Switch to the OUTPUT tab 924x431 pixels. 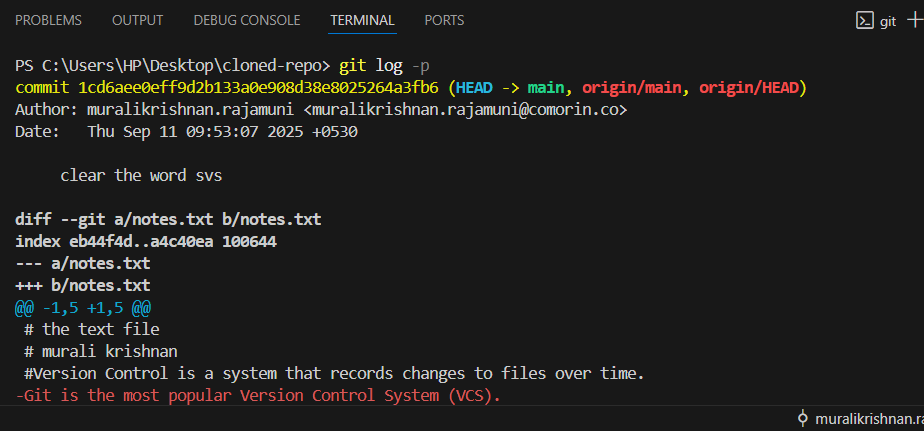pyautogui.click(x=137, y=20)
